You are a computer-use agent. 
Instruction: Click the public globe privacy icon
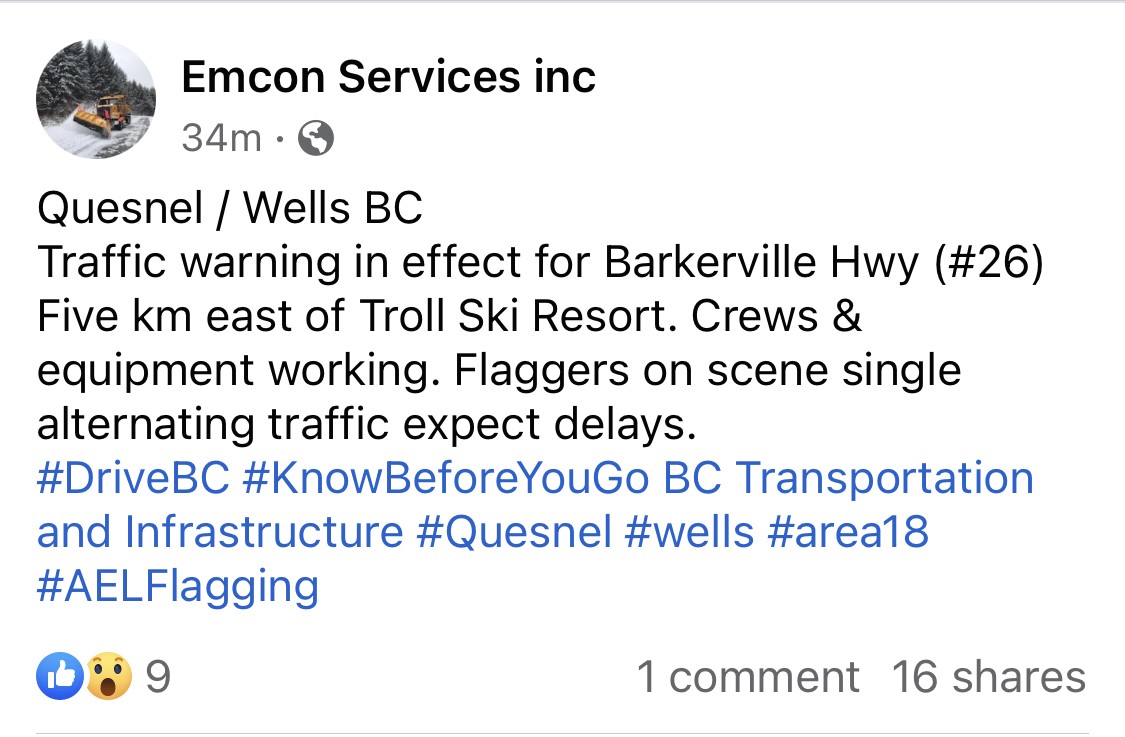[316, 138]
